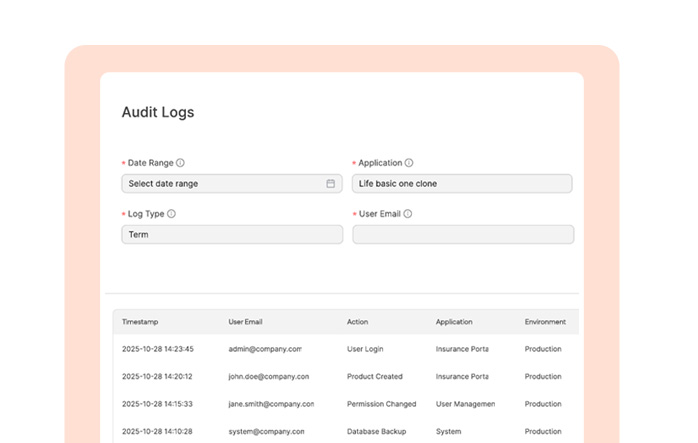Click Production cell in Permission Changed row
This screenshot has width=698, height=443.
tap(543, 404)
